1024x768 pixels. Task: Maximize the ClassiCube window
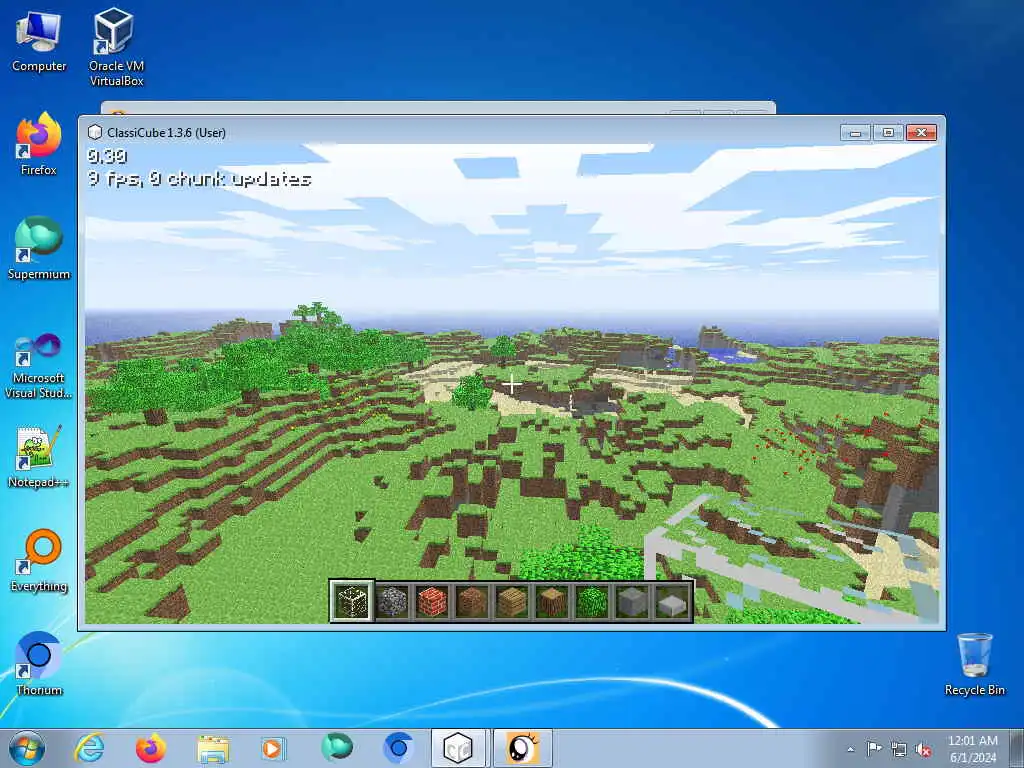(x=888, y=133)
